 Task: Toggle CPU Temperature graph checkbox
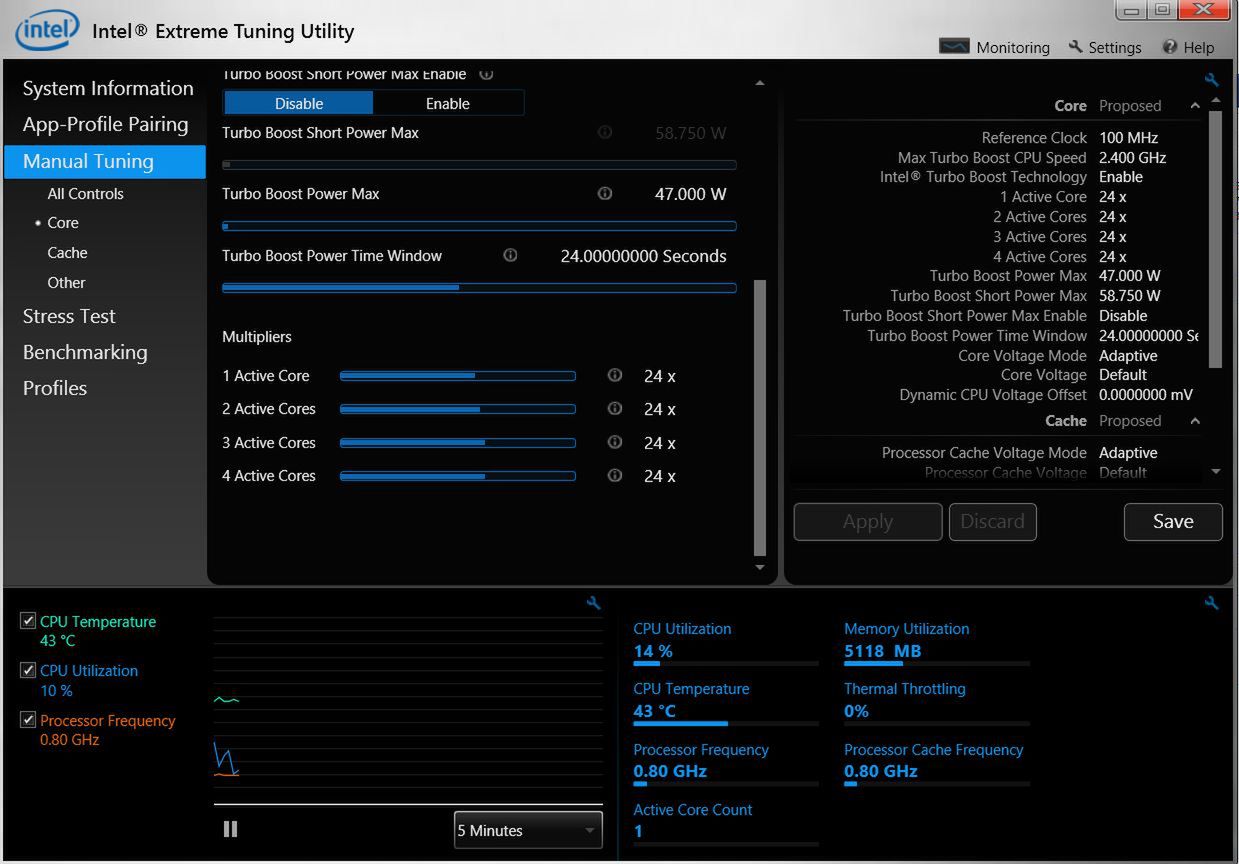[x=28, y=621]
